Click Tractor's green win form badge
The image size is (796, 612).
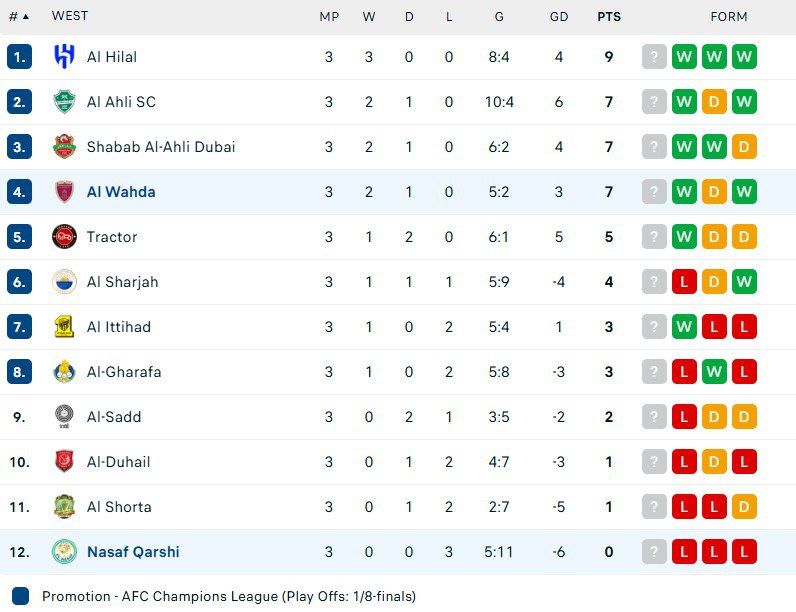(684, 237)
